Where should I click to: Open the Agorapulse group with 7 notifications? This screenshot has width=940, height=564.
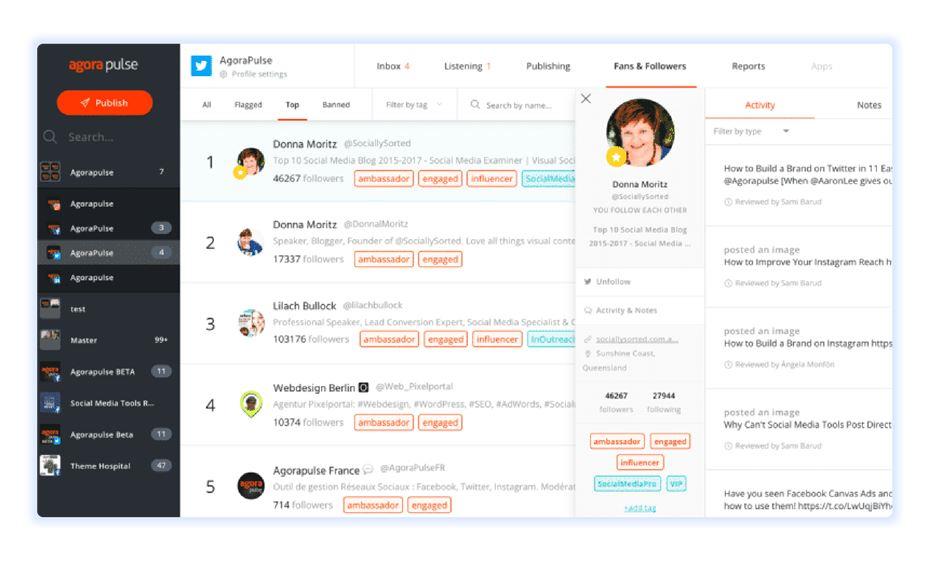pyautogui.click(x=109, y=172)
